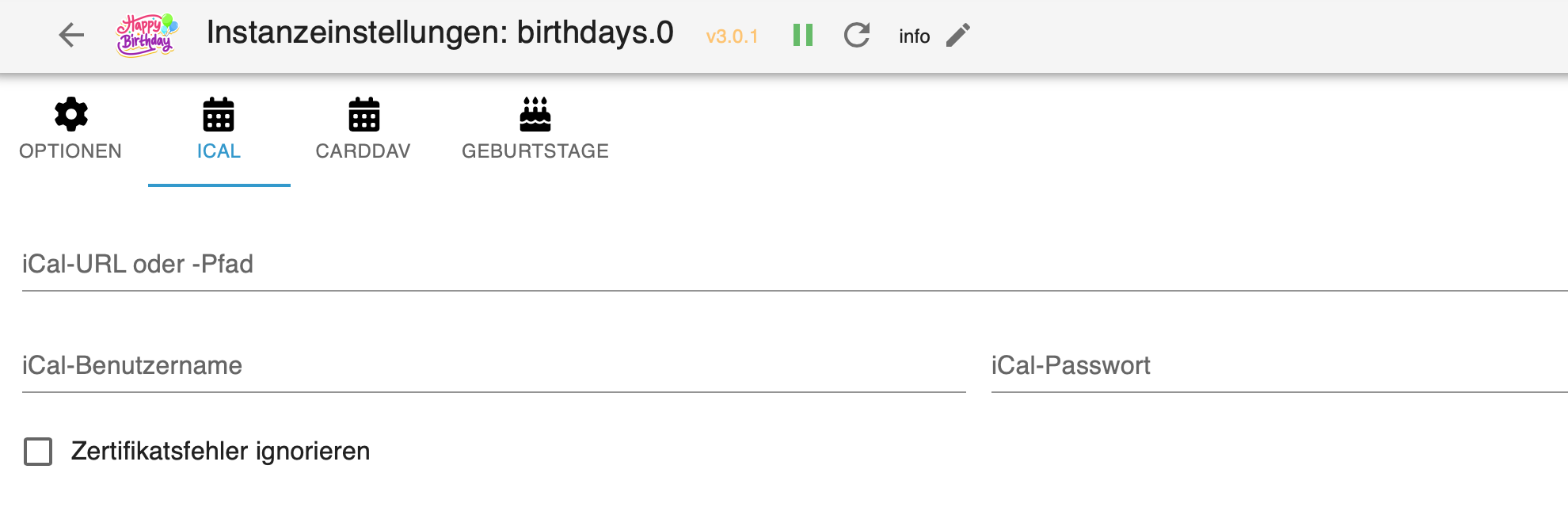The height and width of the screenshot is (515, 1568).
Task: Restart the instance with the reload icon
Action: pyautogui.click(x=857, y=35)
